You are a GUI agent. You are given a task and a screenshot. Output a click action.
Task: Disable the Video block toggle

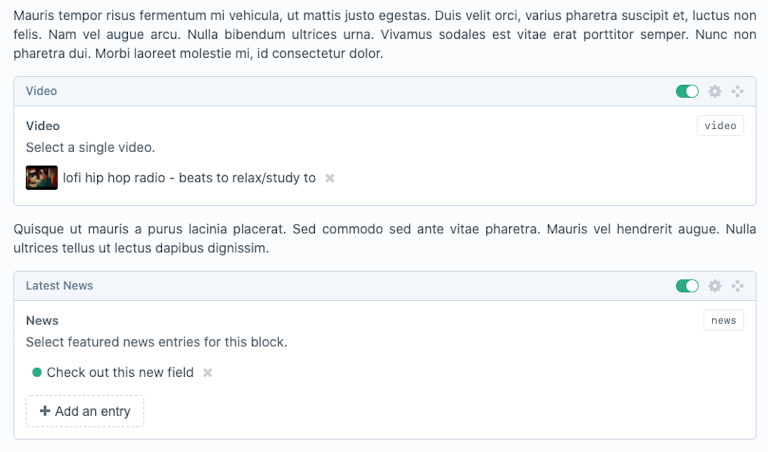tap(687, 91)
